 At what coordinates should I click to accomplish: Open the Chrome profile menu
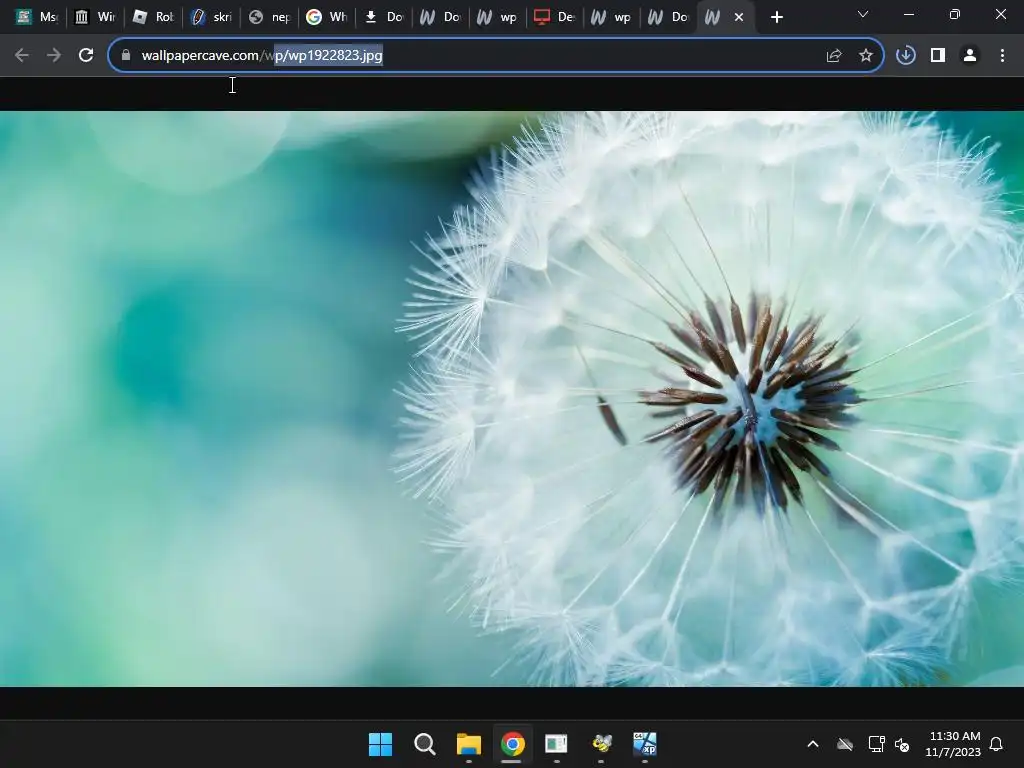click(970, 56)
